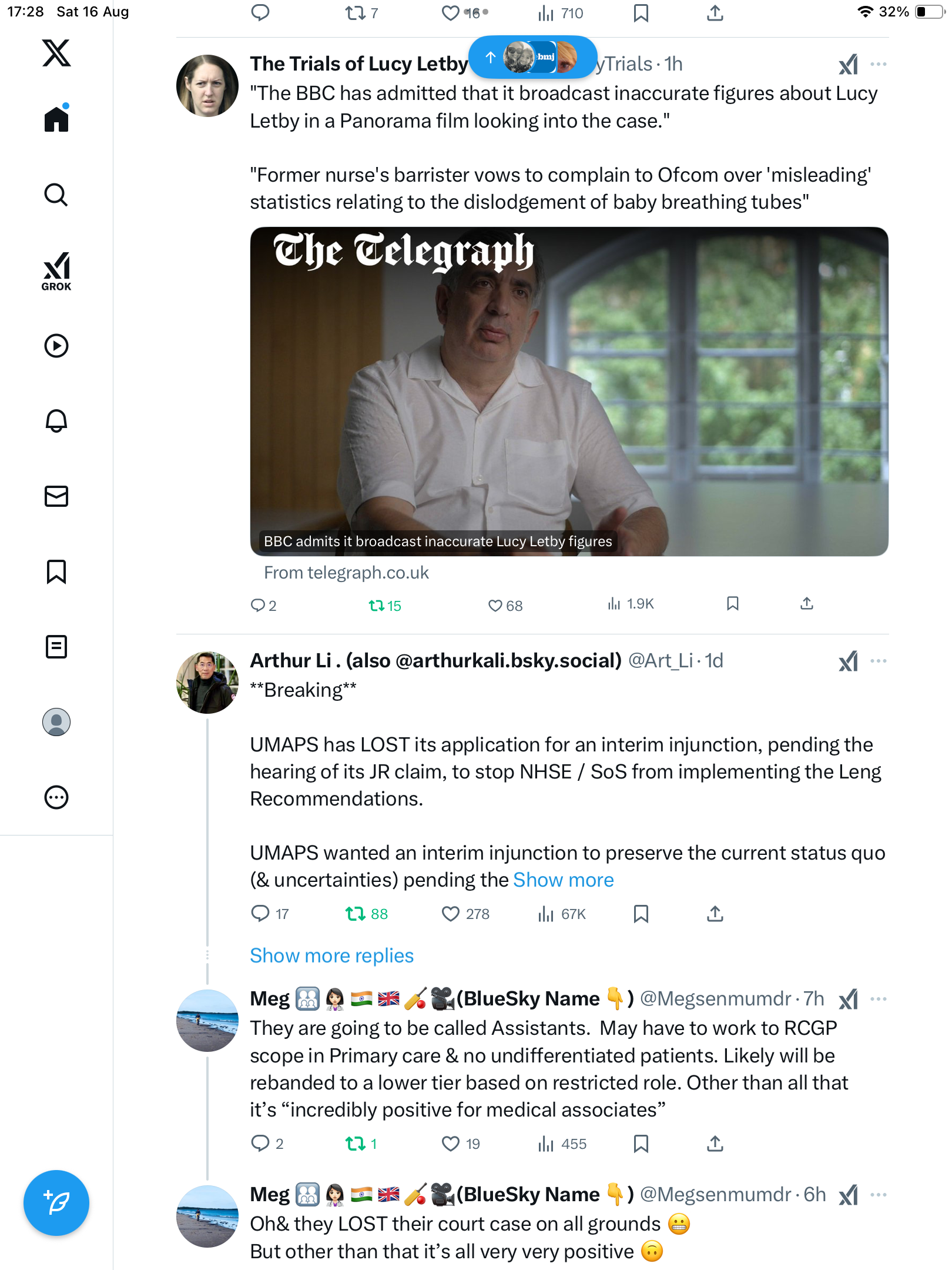The image size is (952, 1270).
Task: Jump to new posts with top pill
Action: tap(532, 57)
